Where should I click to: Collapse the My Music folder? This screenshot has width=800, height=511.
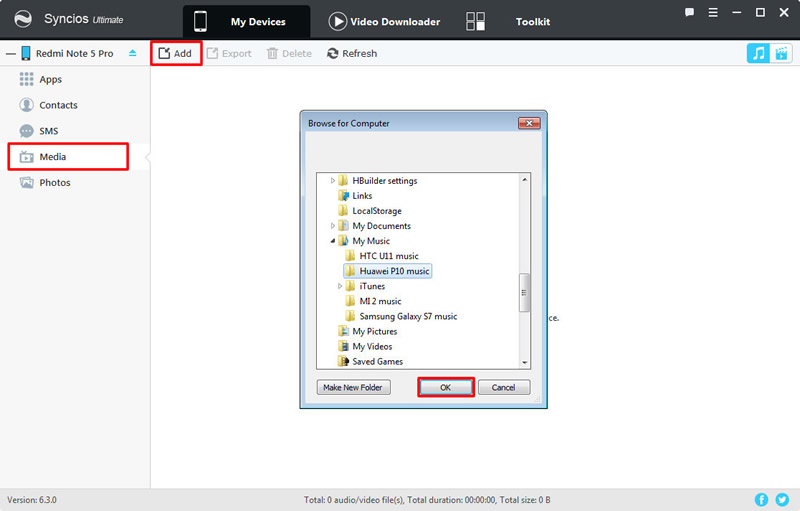(x=333, y=241)
